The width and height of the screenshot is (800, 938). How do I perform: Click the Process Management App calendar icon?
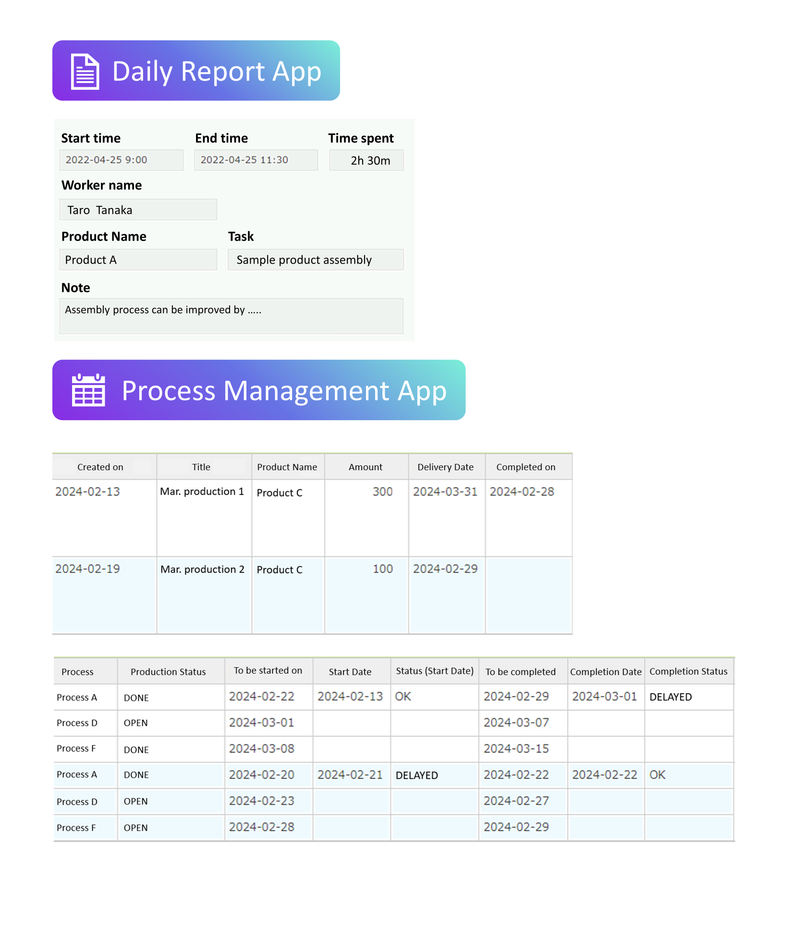88,390
